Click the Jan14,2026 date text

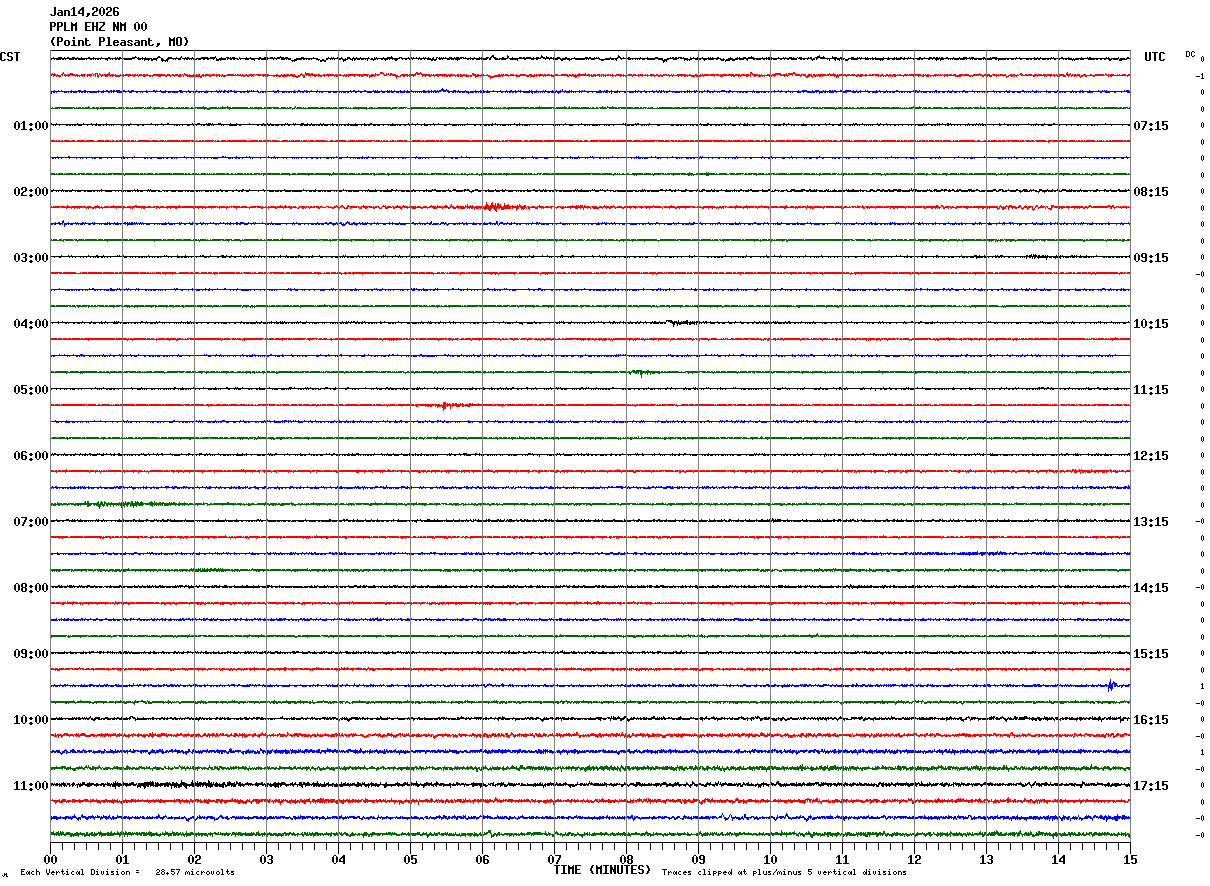[x=85, y=12]
